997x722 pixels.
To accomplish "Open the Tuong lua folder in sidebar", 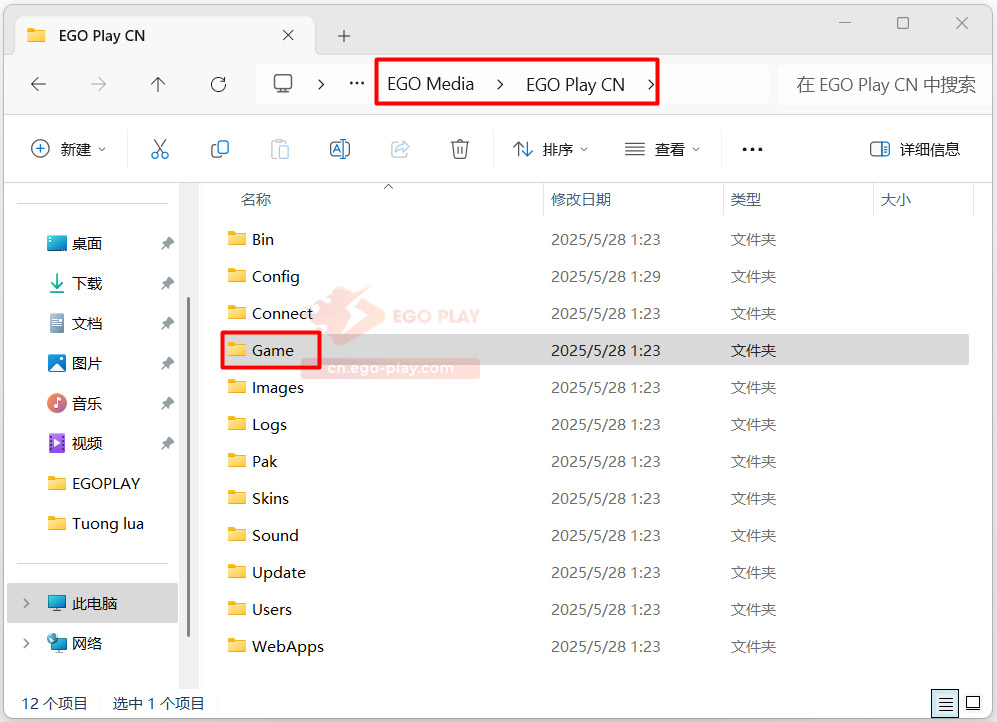I will pos(95,524).
